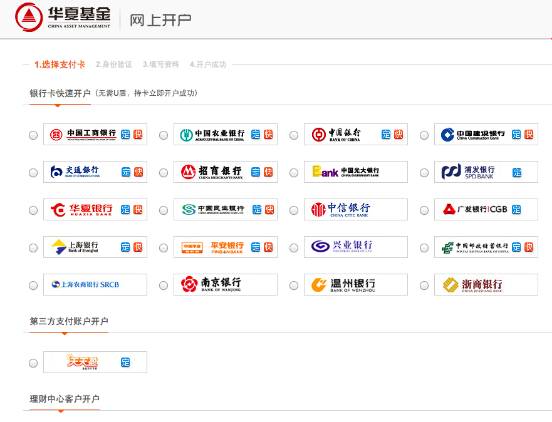
Task: Click the 平安银行 bank logo card
Action: tap(225, 247)
